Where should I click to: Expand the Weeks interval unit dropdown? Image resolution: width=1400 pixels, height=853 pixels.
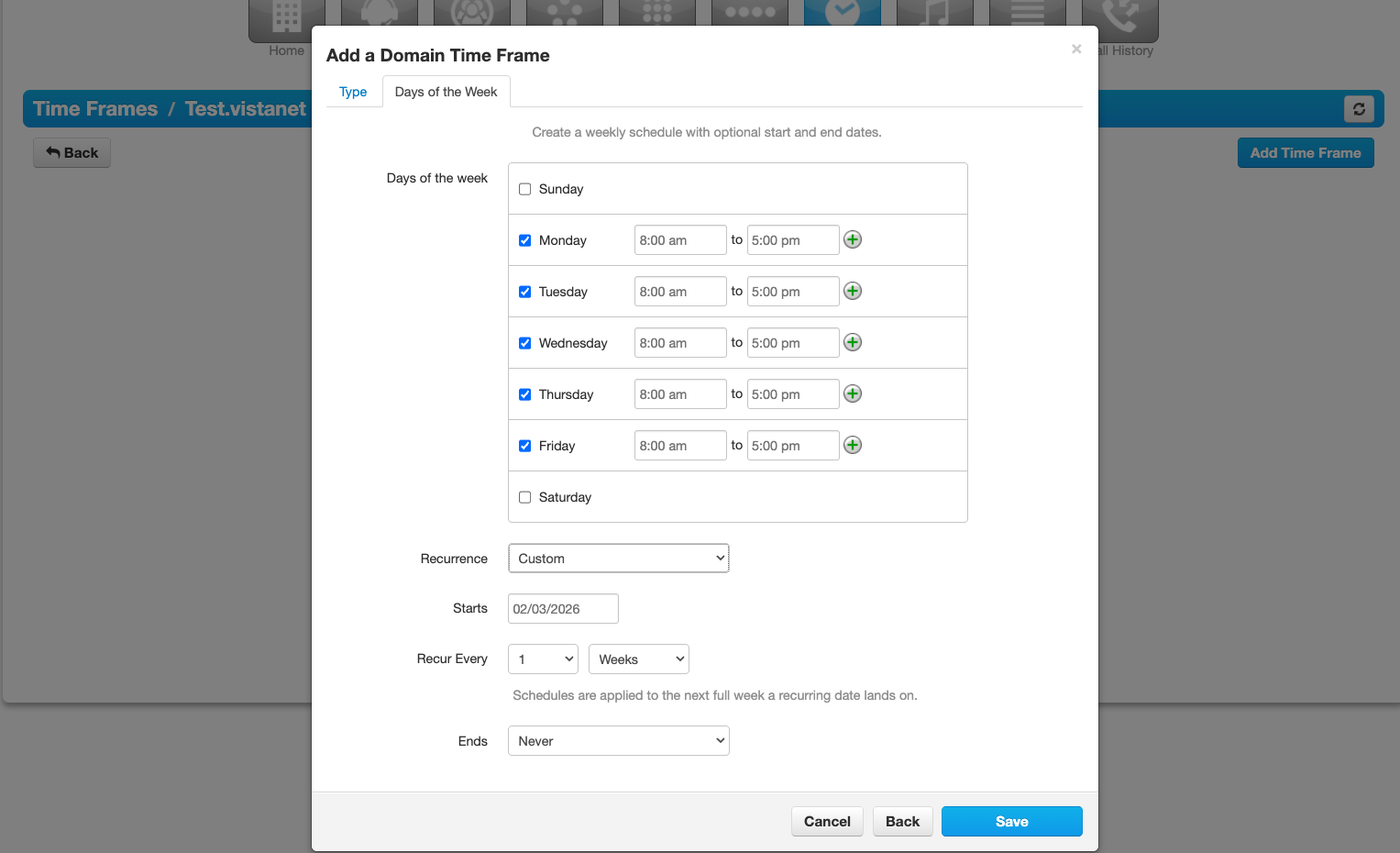coord(639,659)
